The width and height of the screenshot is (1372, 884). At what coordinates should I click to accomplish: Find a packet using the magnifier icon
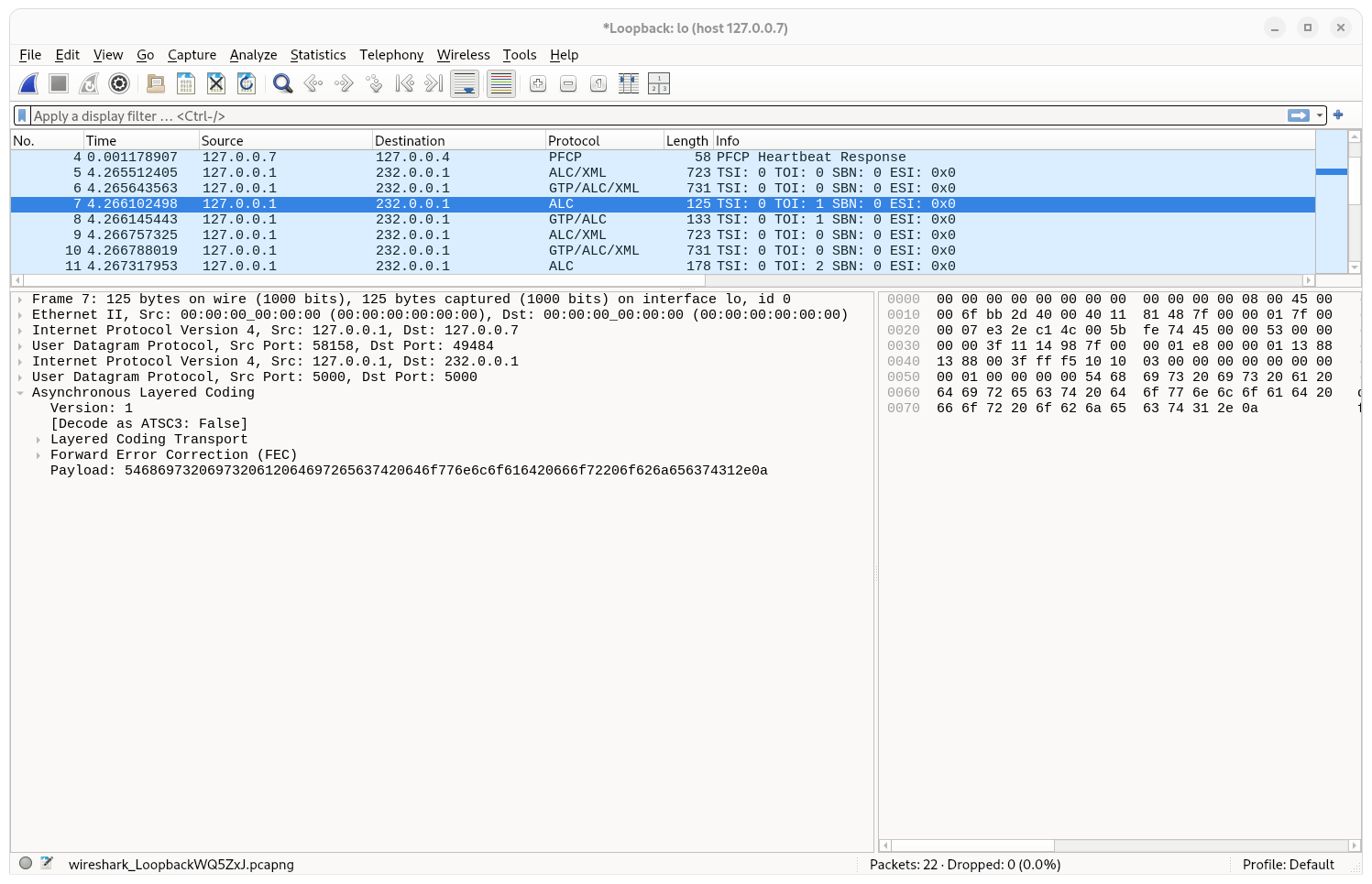click(x=281, y=83)
